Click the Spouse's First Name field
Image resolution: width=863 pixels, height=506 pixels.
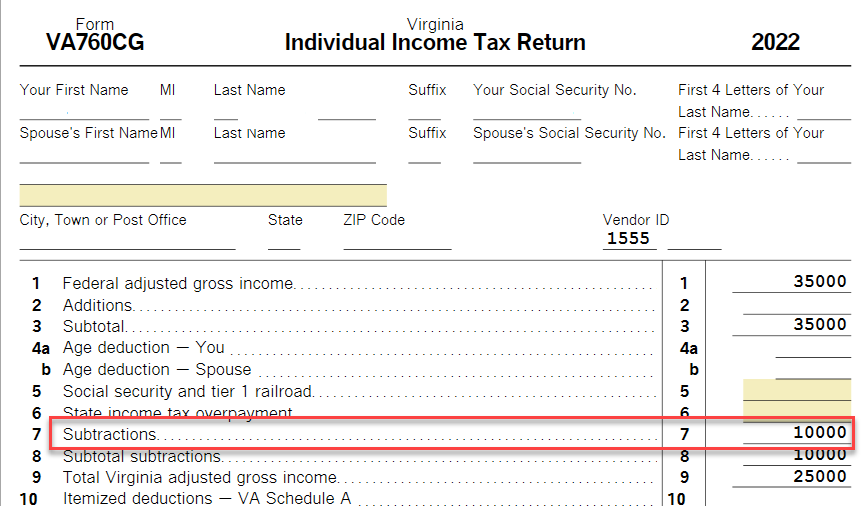[x=84, y=154]
